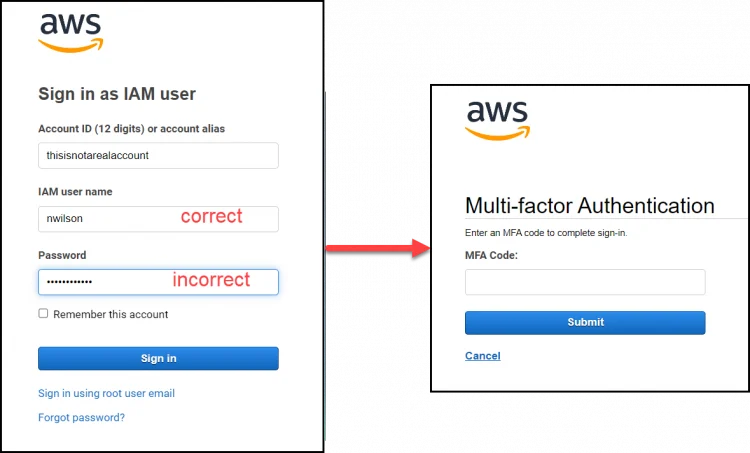Click the MFA Code: label
750x453 pixels.
point(491,255)
